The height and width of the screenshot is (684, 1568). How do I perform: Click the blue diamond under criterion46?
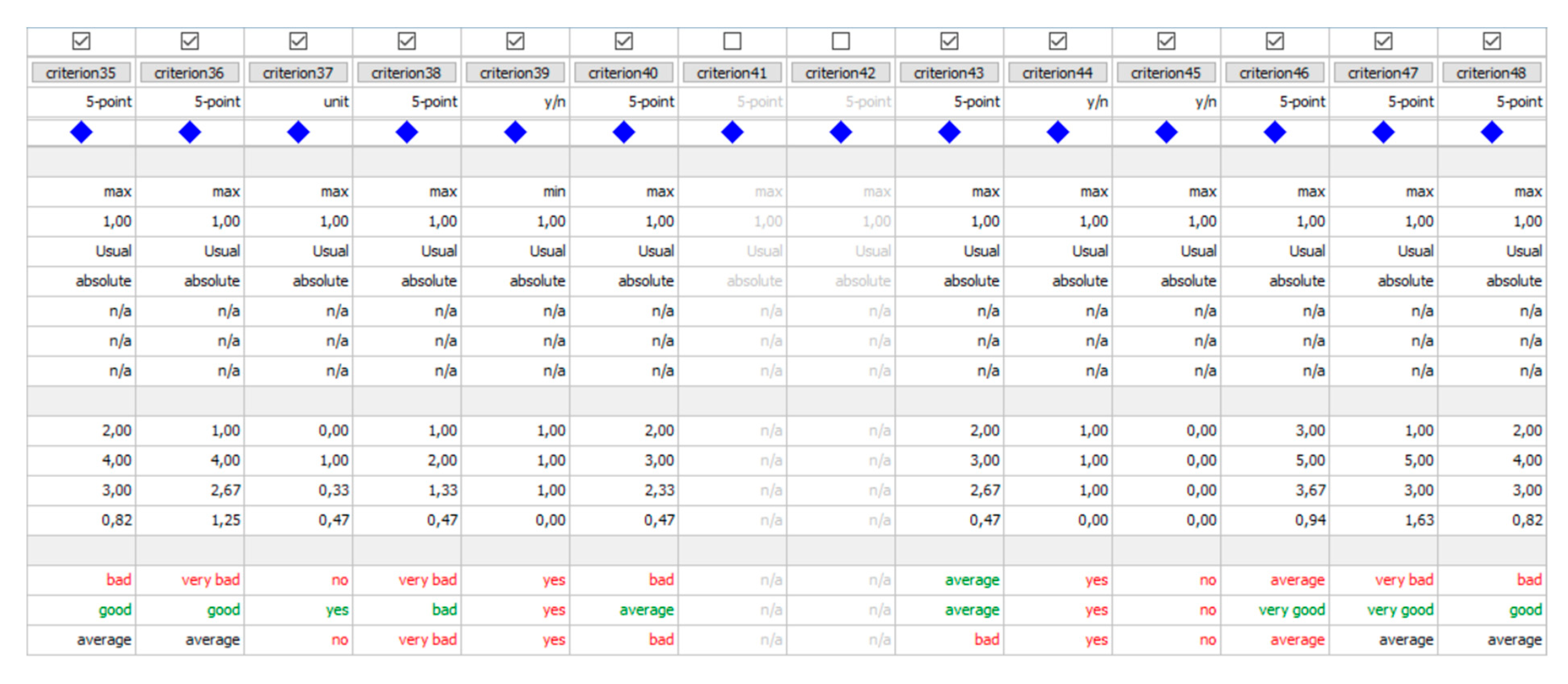click(1275, 131)
